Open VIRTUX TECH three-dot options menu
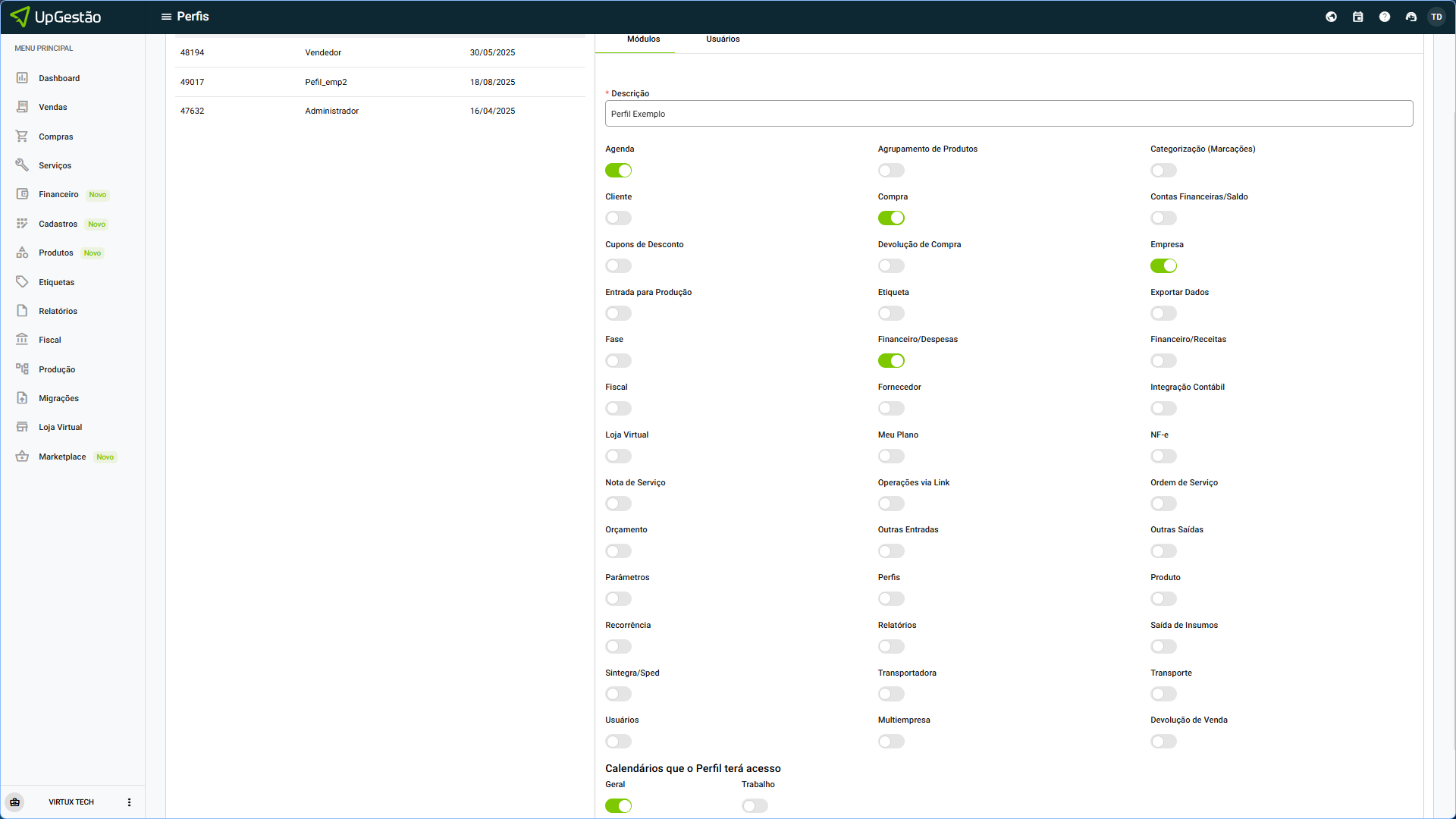Screen dimensions: 1456x819 129,802
